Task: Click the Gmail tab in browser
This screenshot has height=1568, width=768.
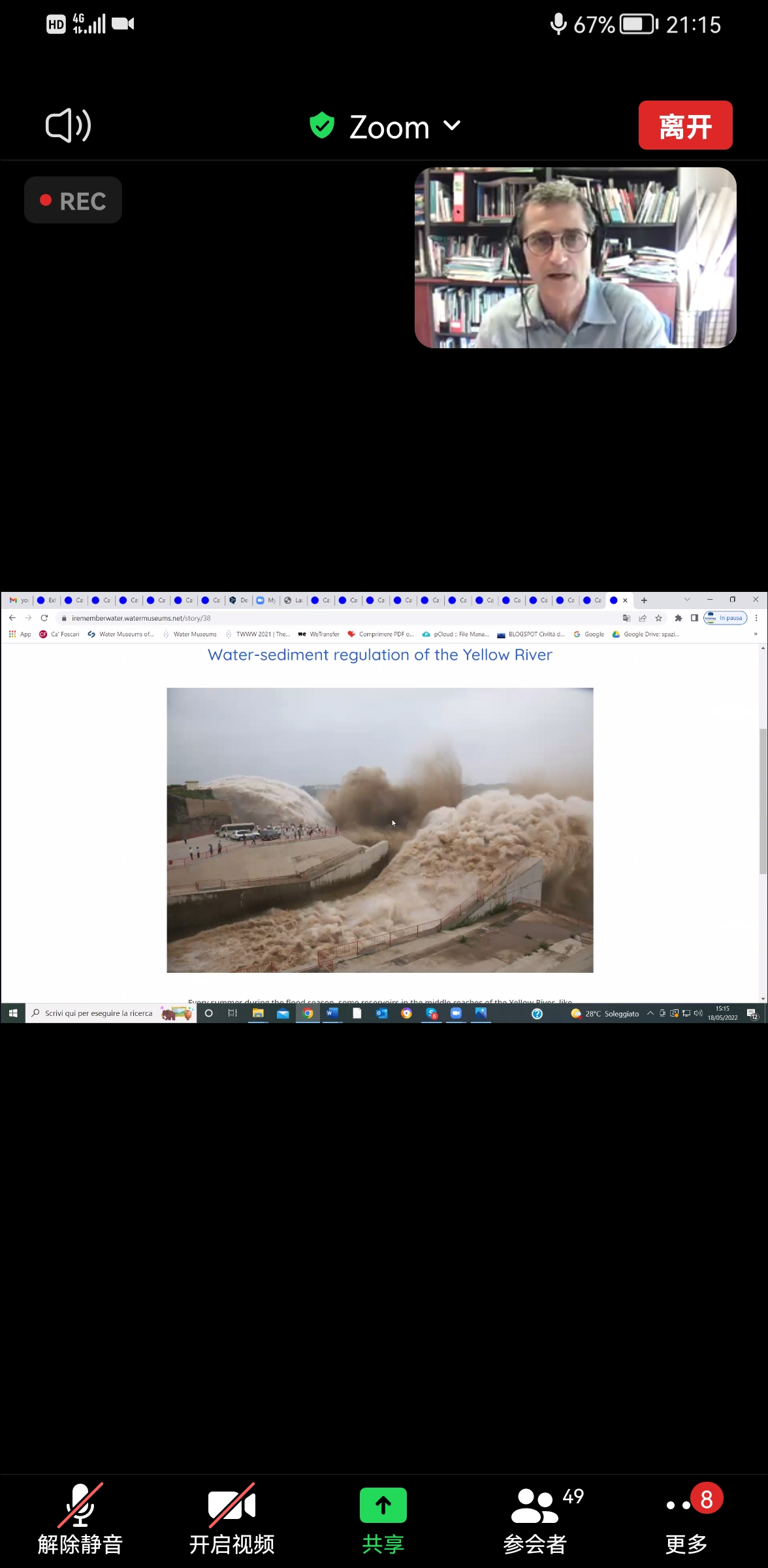Action: [18, 600]
